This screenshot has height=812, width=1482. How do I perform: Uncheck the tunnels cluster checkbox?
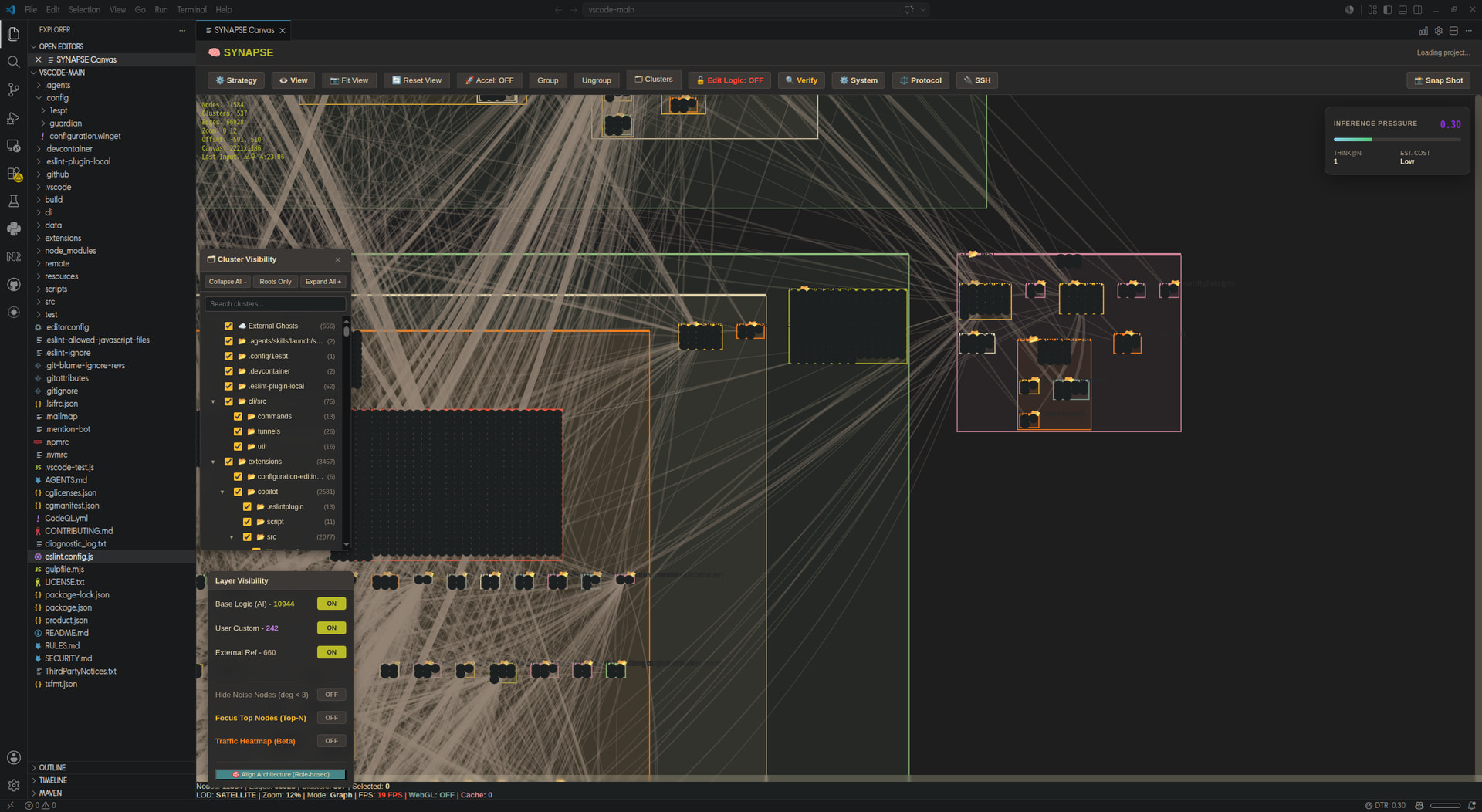click(238, 431)
